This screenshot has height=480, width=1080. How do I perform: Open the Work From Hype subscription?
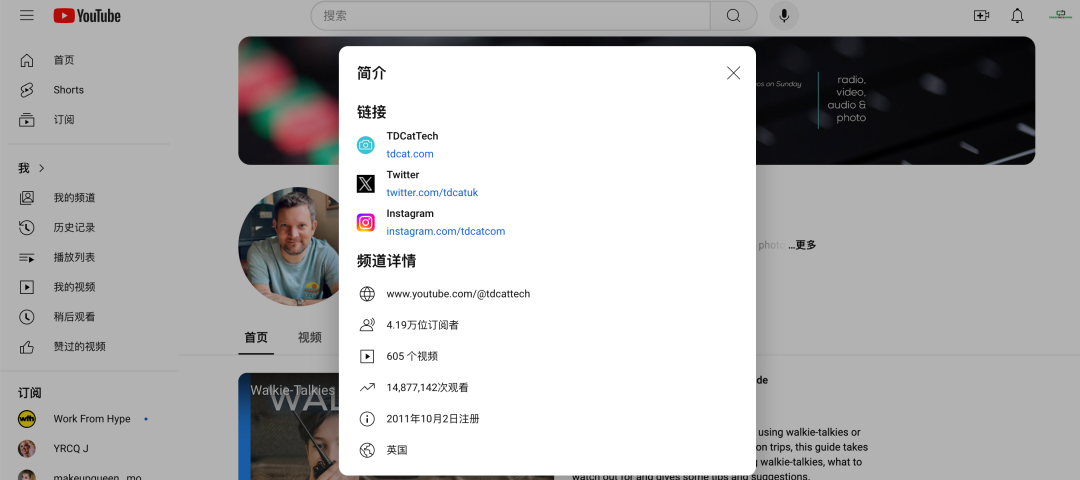click(90, 419)
